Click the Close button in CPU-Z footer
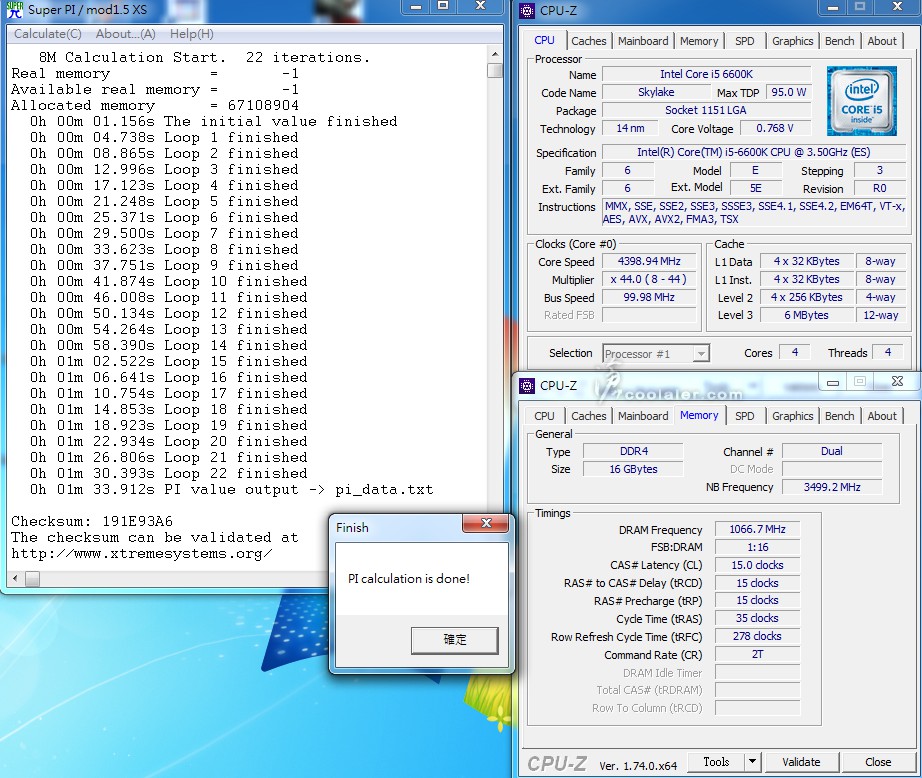 tap(878, 762)
